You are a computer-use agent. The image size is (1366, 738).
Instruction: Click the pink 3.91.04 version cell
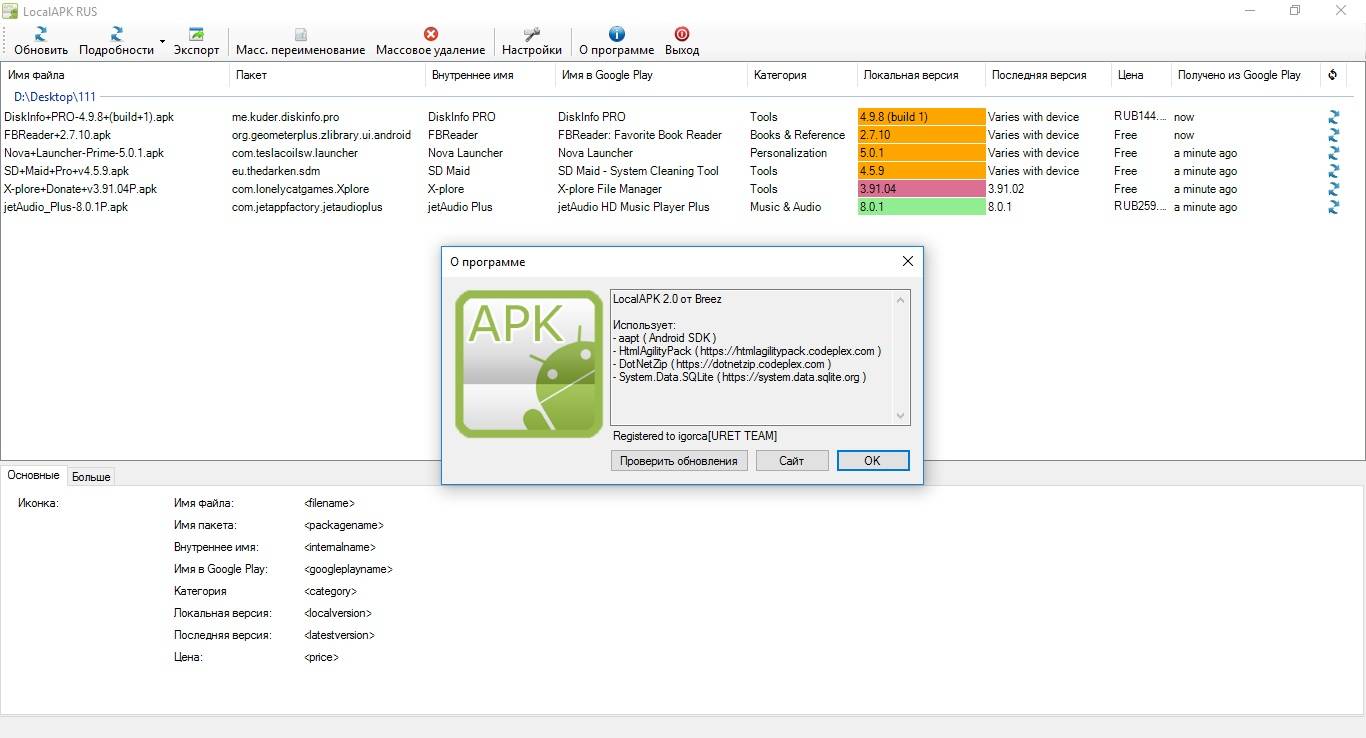921,189
